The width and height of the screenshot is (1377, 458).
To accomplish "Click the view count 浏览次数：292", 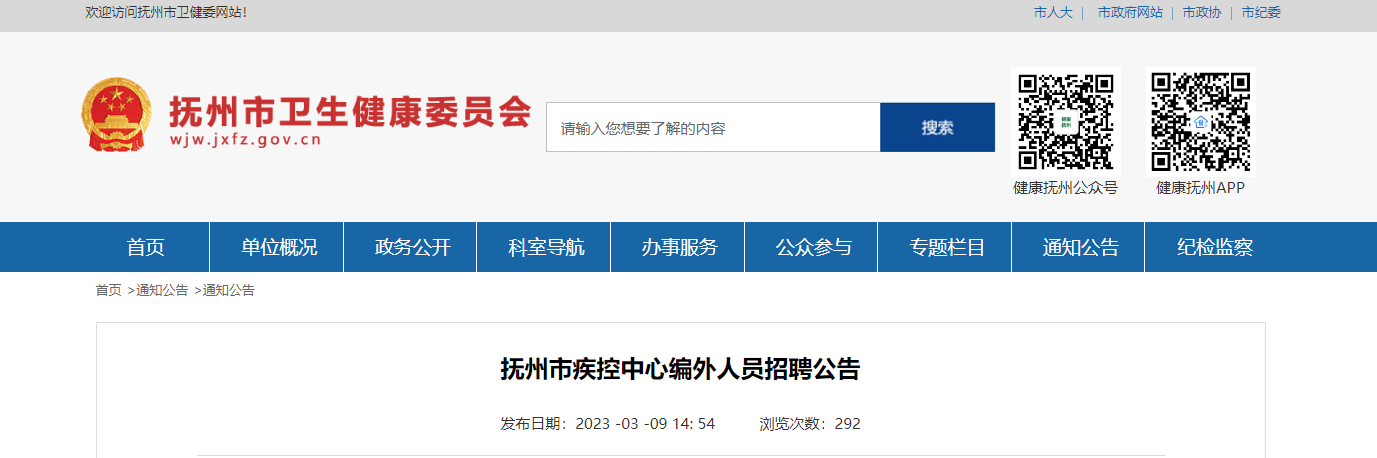I will pos(810,424).
